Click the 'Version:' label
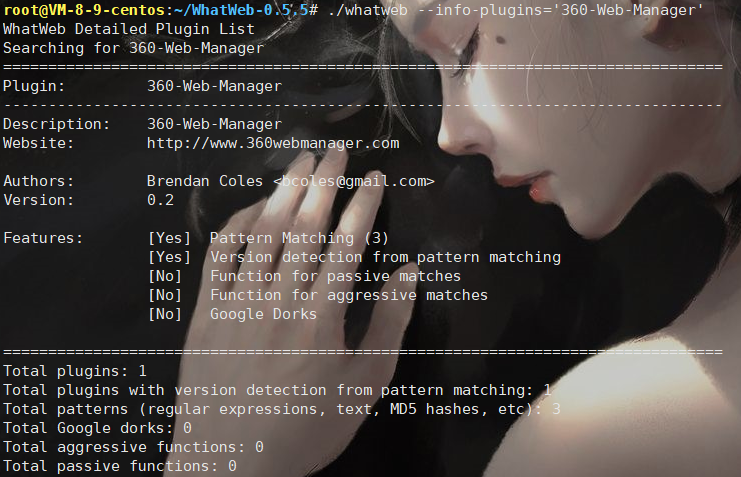Screen dimensions: 741x477 click(39, 200)
